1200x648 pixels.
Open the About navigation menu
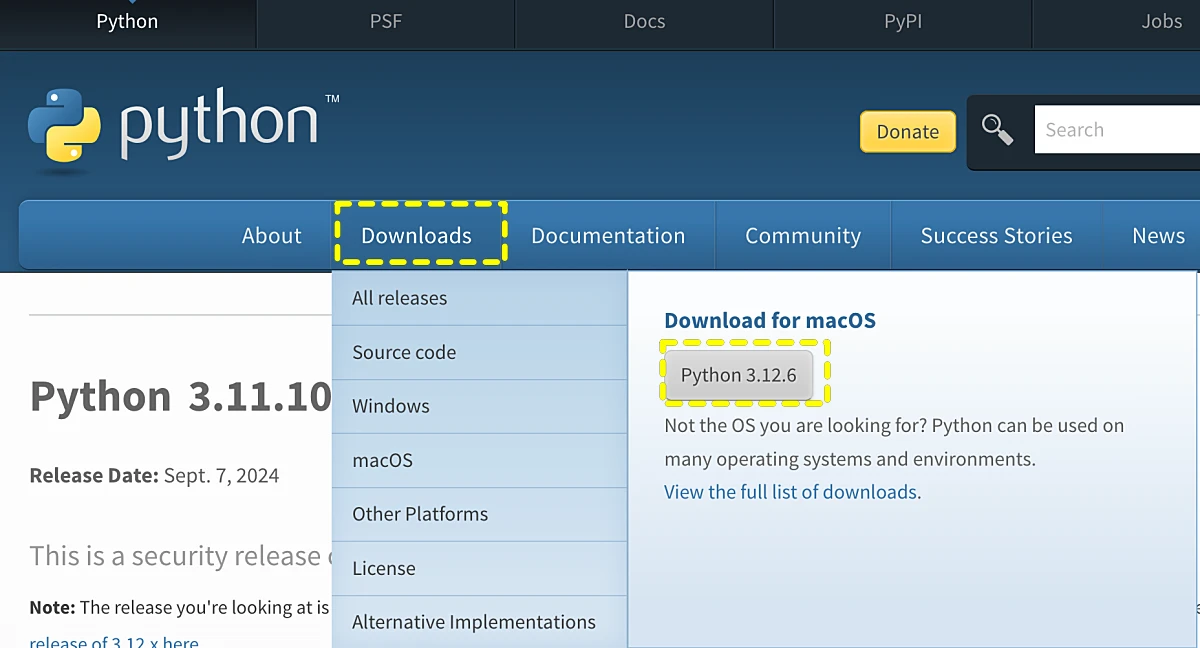point(271,236)
